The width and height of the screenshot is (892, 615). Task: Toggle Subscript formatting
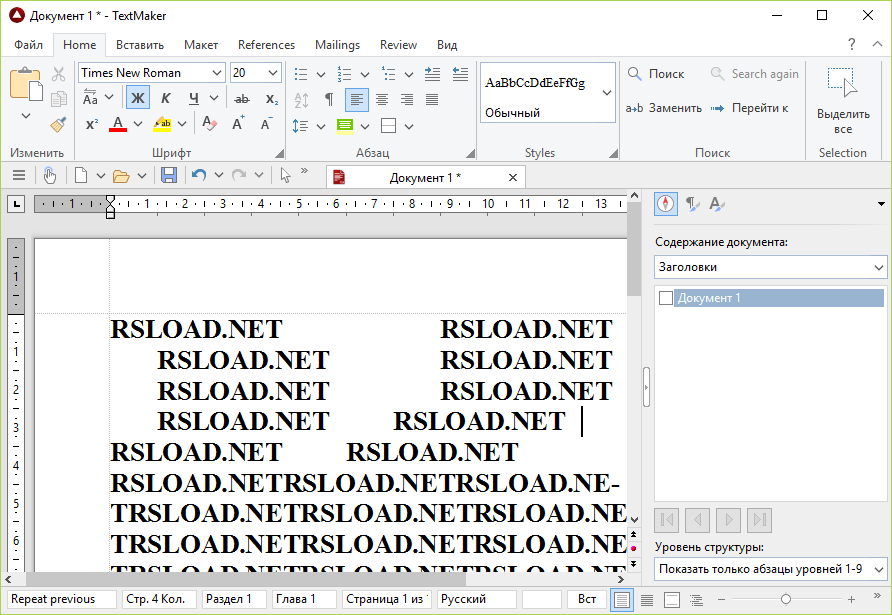click(x=272, y=99)
